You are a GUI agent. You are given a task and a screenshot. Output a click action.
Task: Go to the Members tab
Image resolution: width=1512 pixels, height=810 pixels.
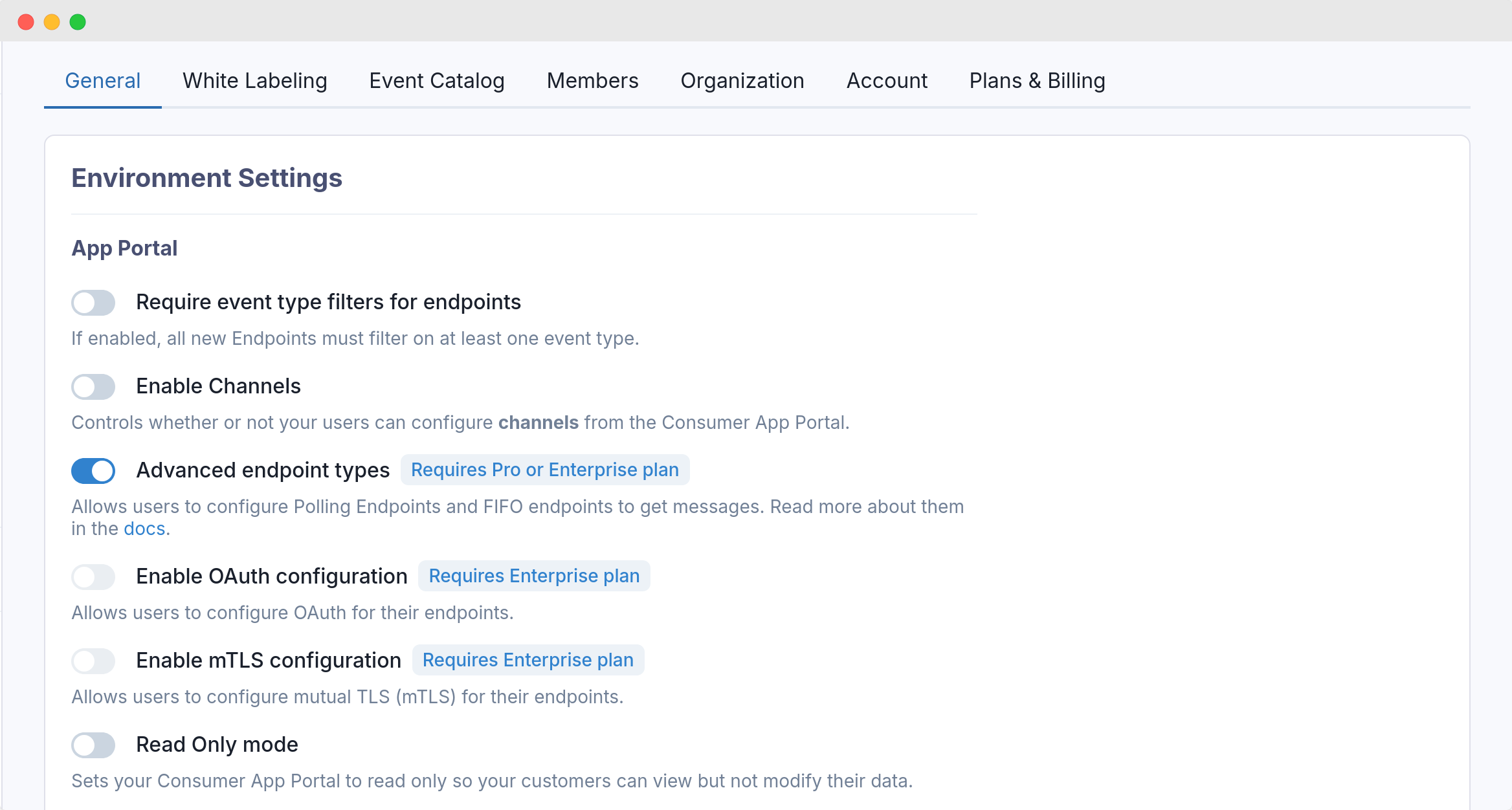pos(592,81)
